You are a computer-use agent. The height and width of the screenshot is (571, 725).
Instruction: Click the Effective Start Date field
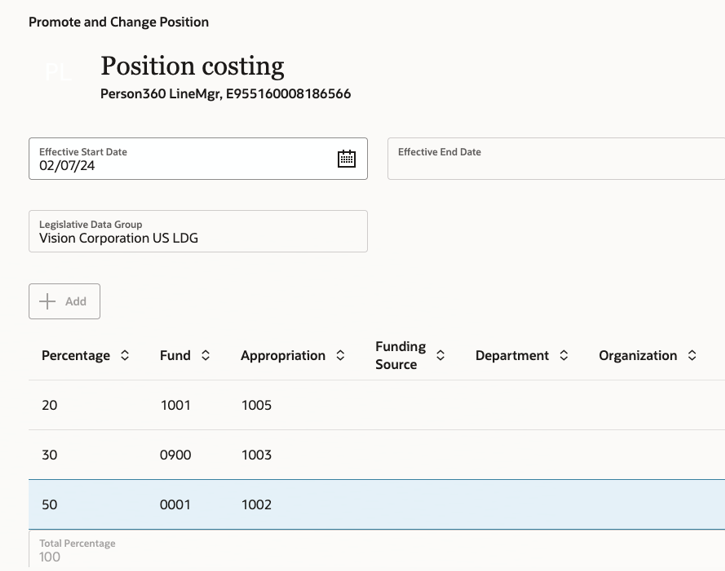tap(180, 159)
